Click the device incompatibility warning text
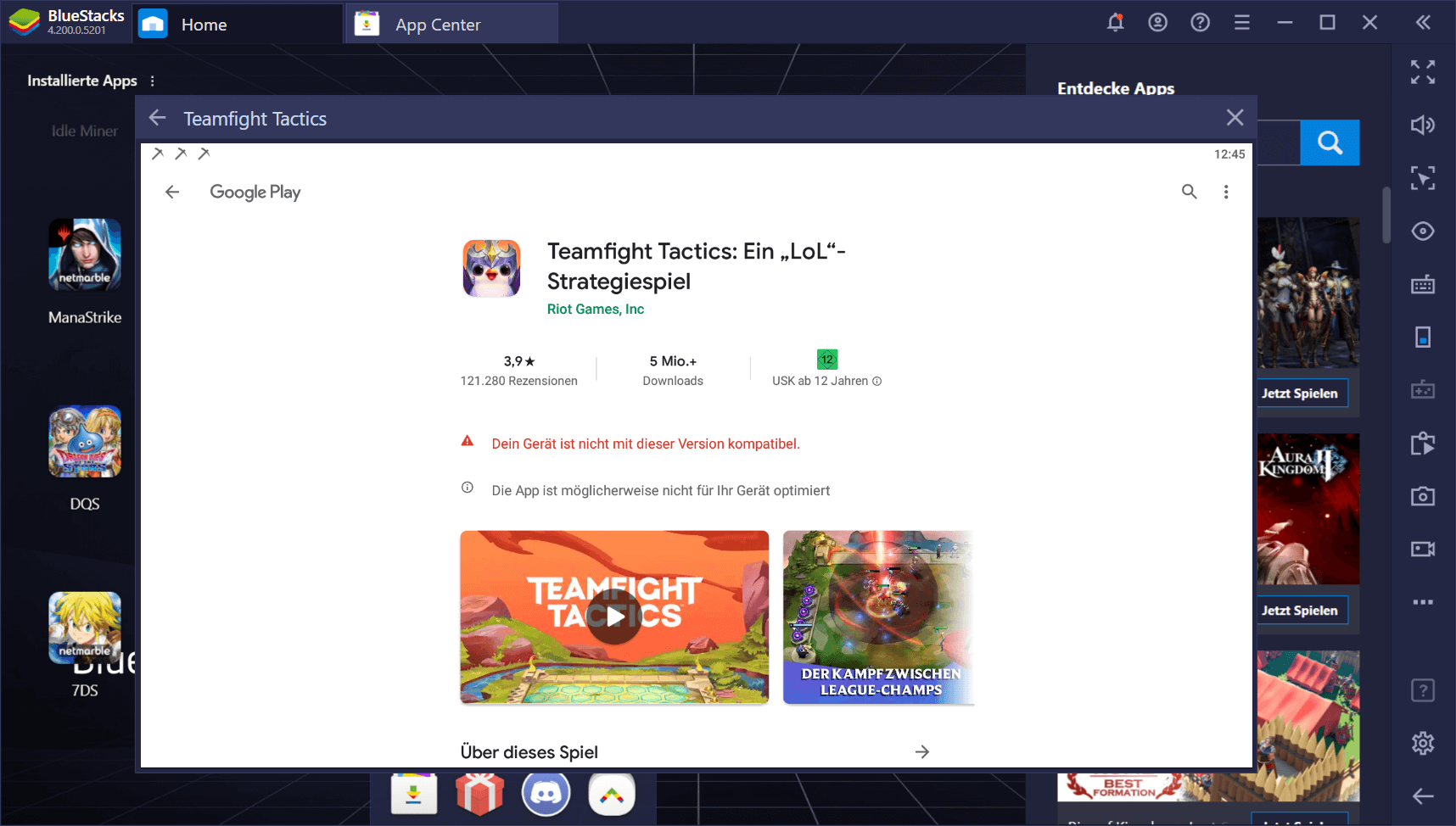1456x826 pixels. 646,444
